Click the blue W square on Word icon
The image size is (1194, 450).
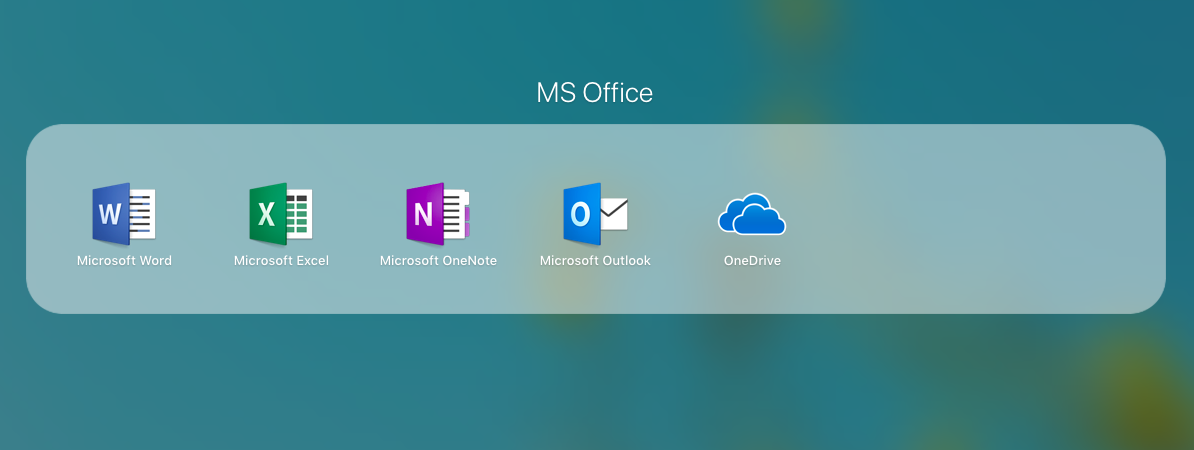(110, 214)
